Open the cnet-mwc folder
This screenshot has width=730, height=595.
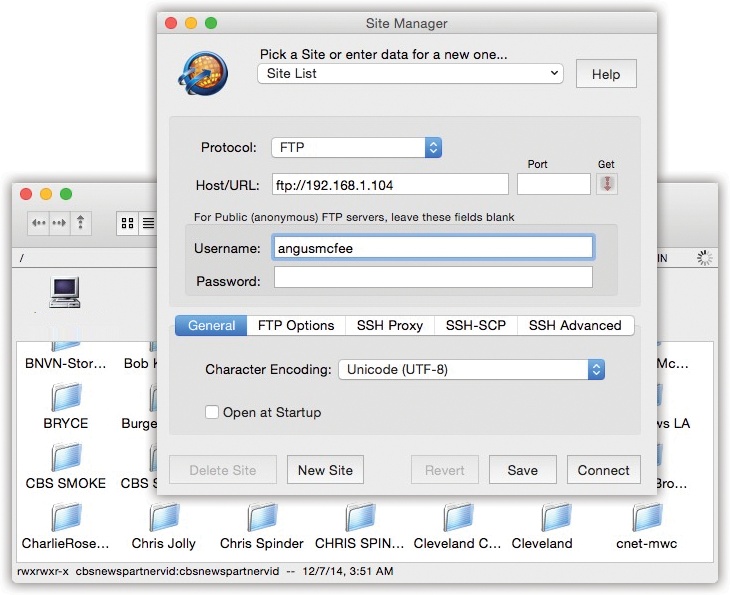click(647, 517)
